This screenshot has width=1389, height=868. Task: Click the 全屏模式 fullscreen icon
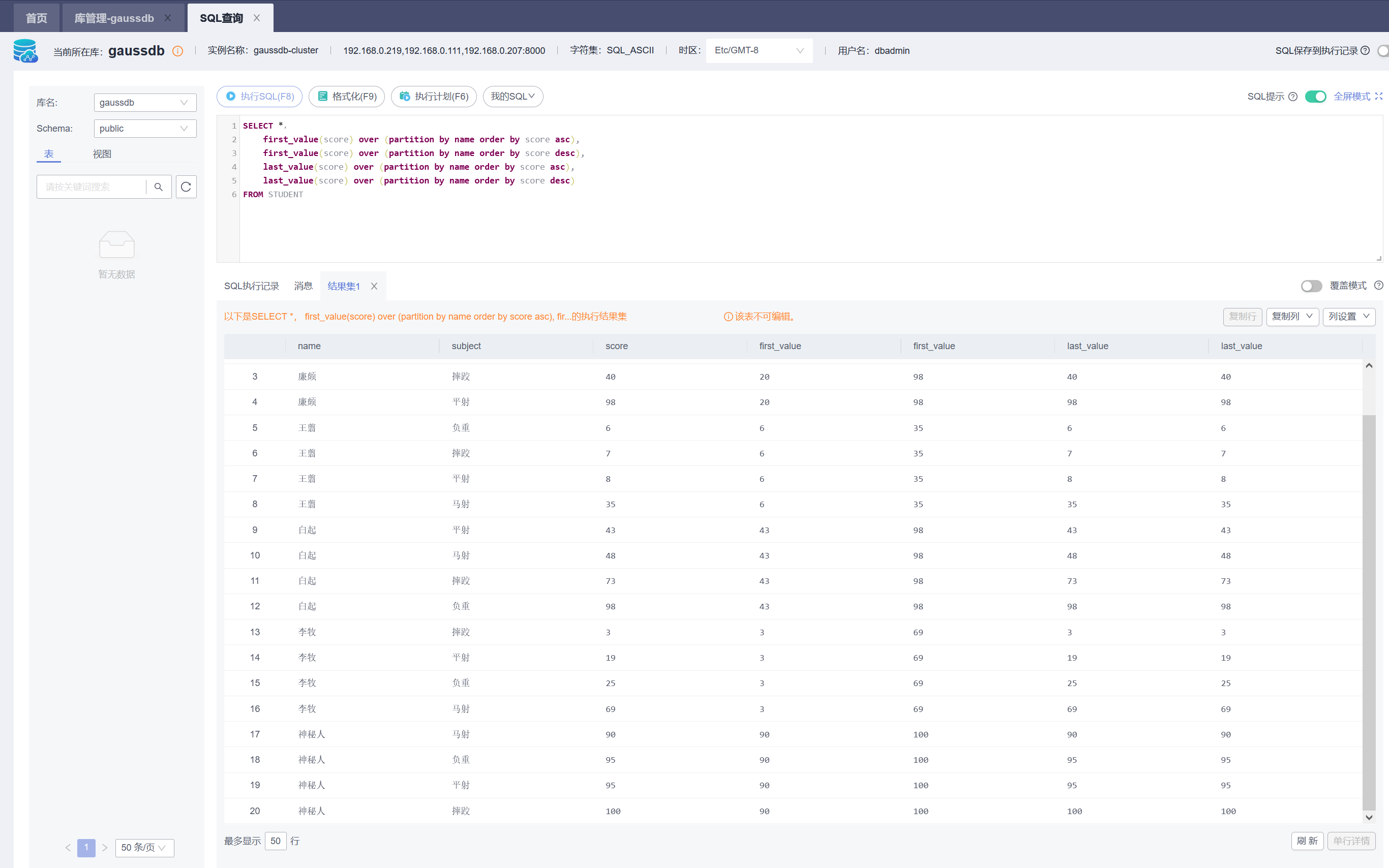[1379, 97]
